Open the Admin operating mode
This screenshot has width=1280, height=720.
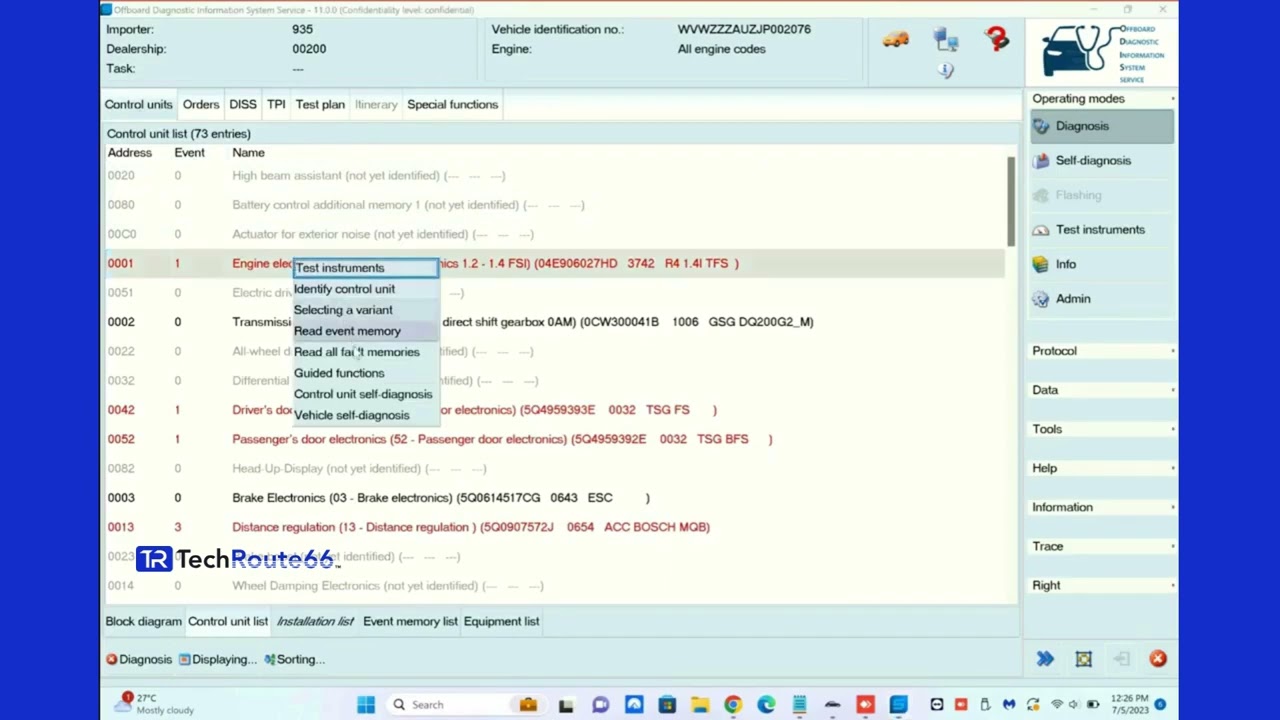pyautogui.click(x=1102, y=298)
